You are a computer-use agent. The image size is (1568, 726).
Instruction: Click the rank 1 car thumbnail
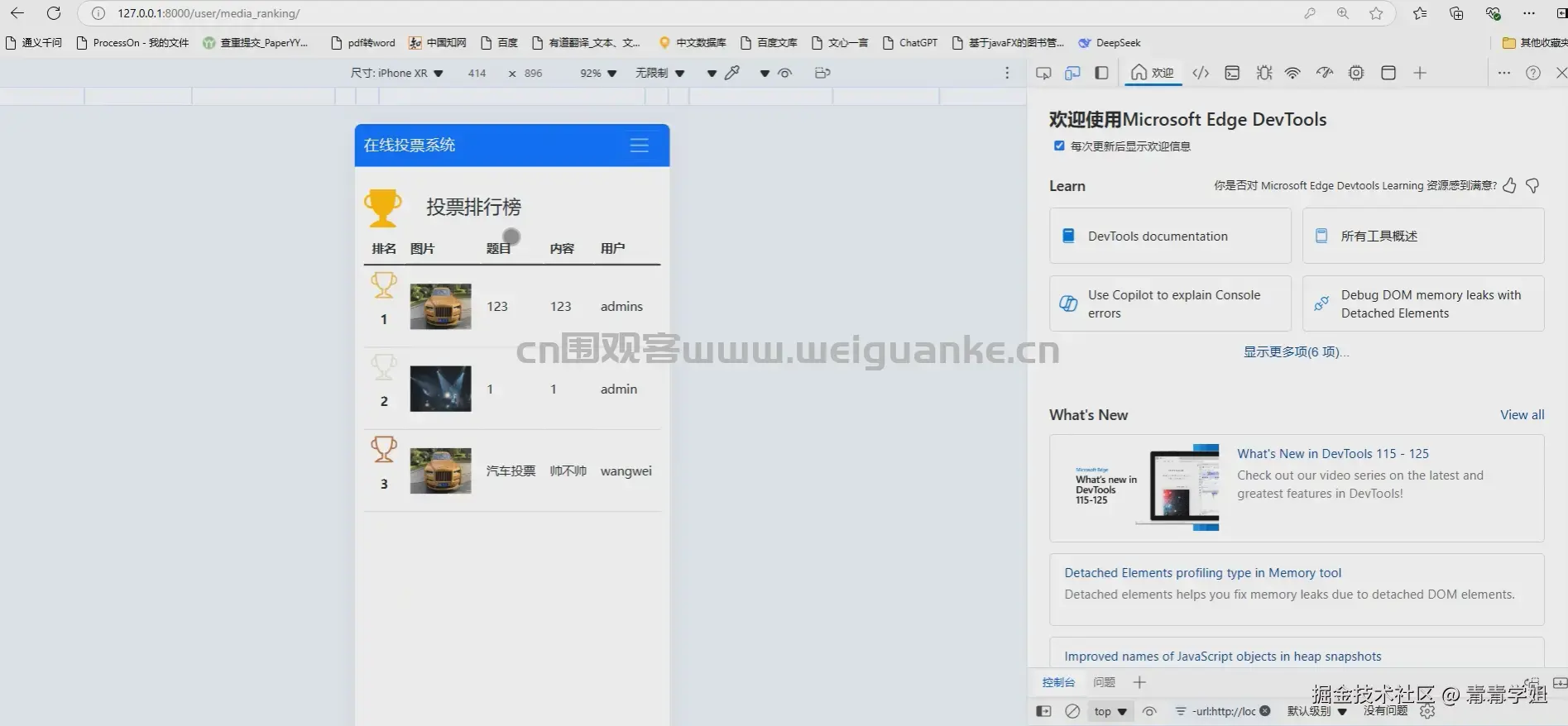[440, 307]
